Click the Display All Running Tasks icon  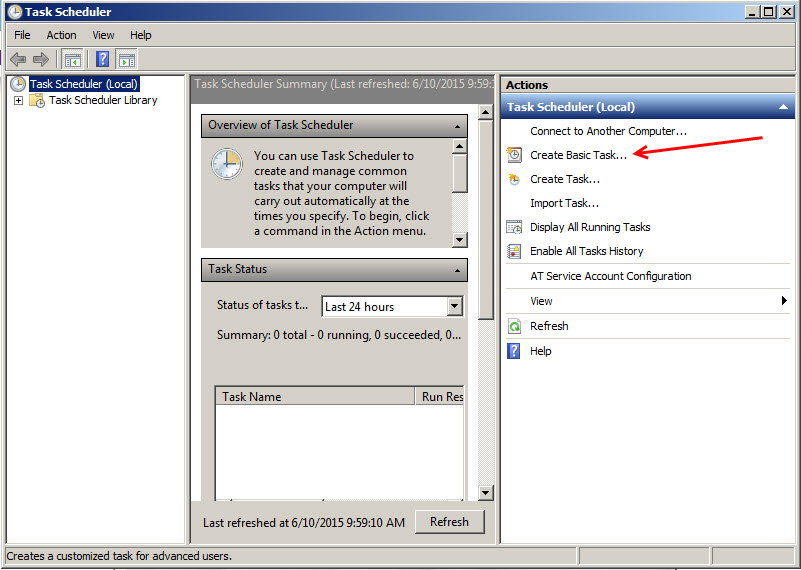tap(514, 227)
